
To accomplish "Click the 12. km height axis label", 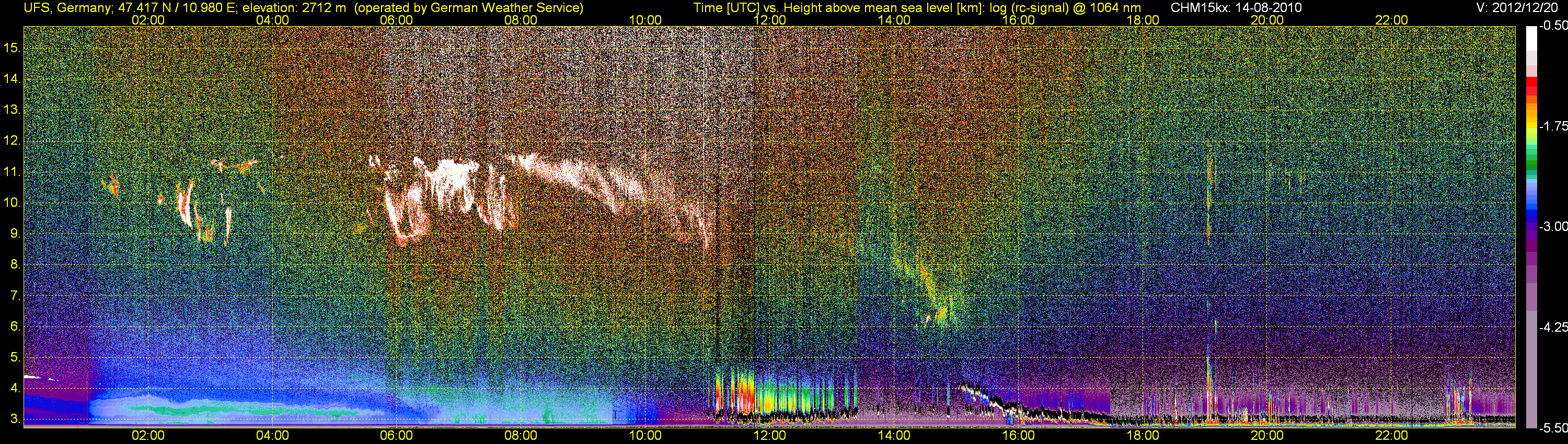I will 12,141.
